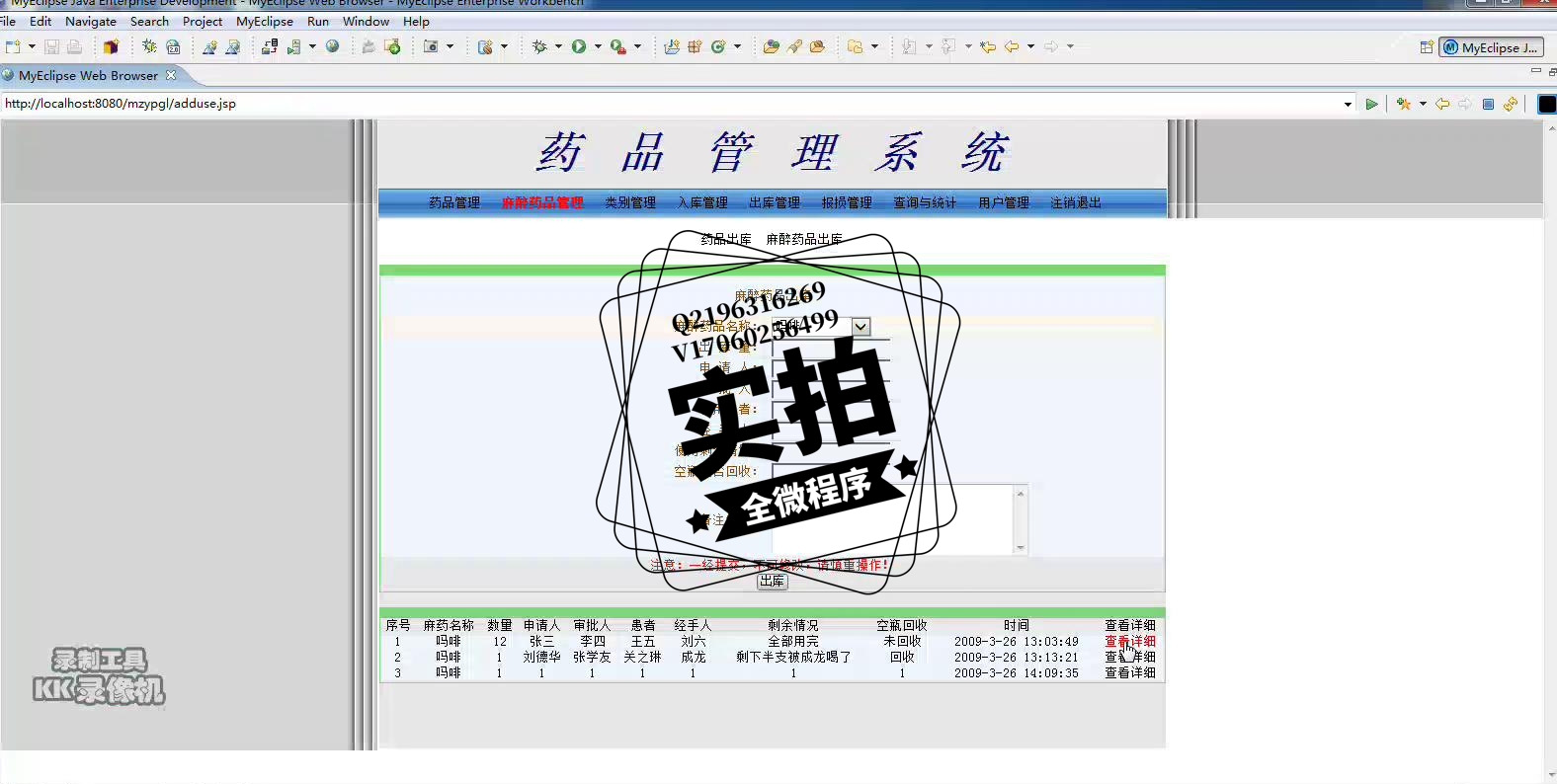The width and height of the screenshot is (1557, 784).
Task: Open the 麻醉药品名称 select dropdown
Action: [860, 327]
